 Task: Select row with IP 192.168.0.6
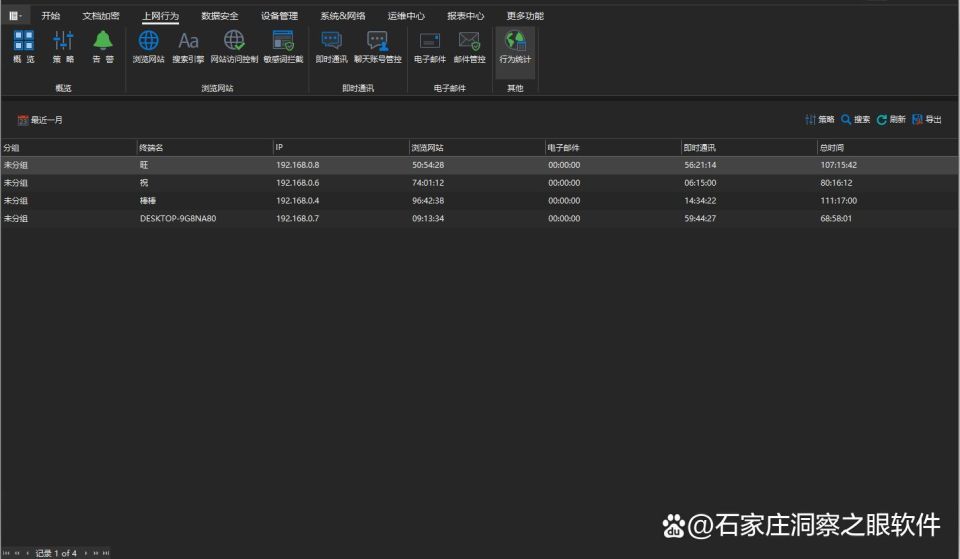(x=479, y=182)
